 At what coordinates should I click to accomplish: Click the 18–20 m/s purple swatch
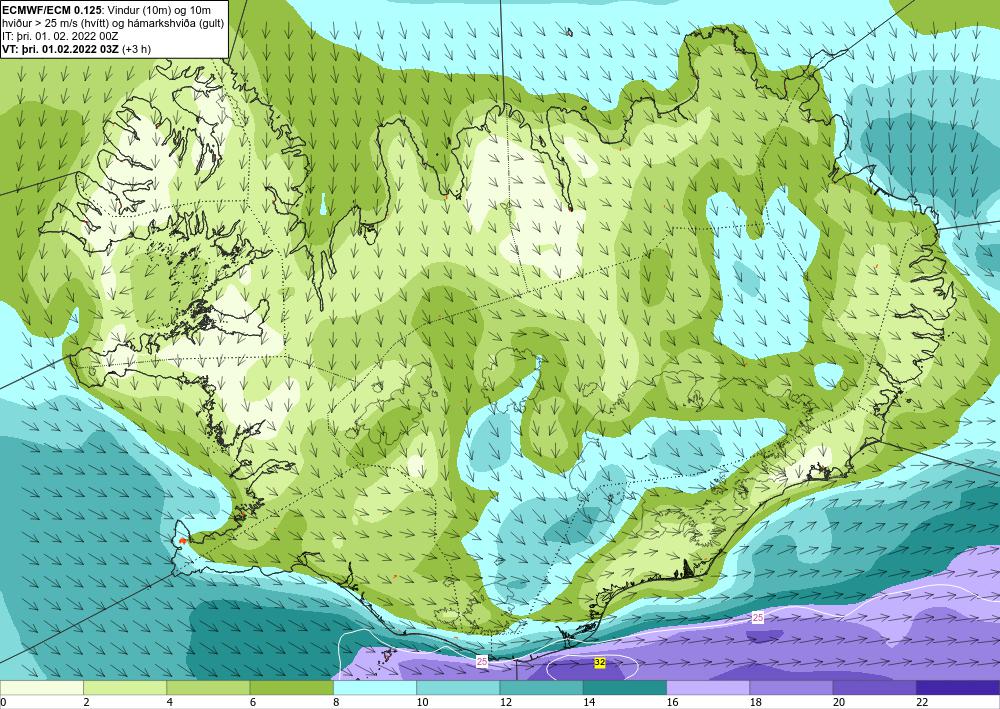tap(791, 687)
